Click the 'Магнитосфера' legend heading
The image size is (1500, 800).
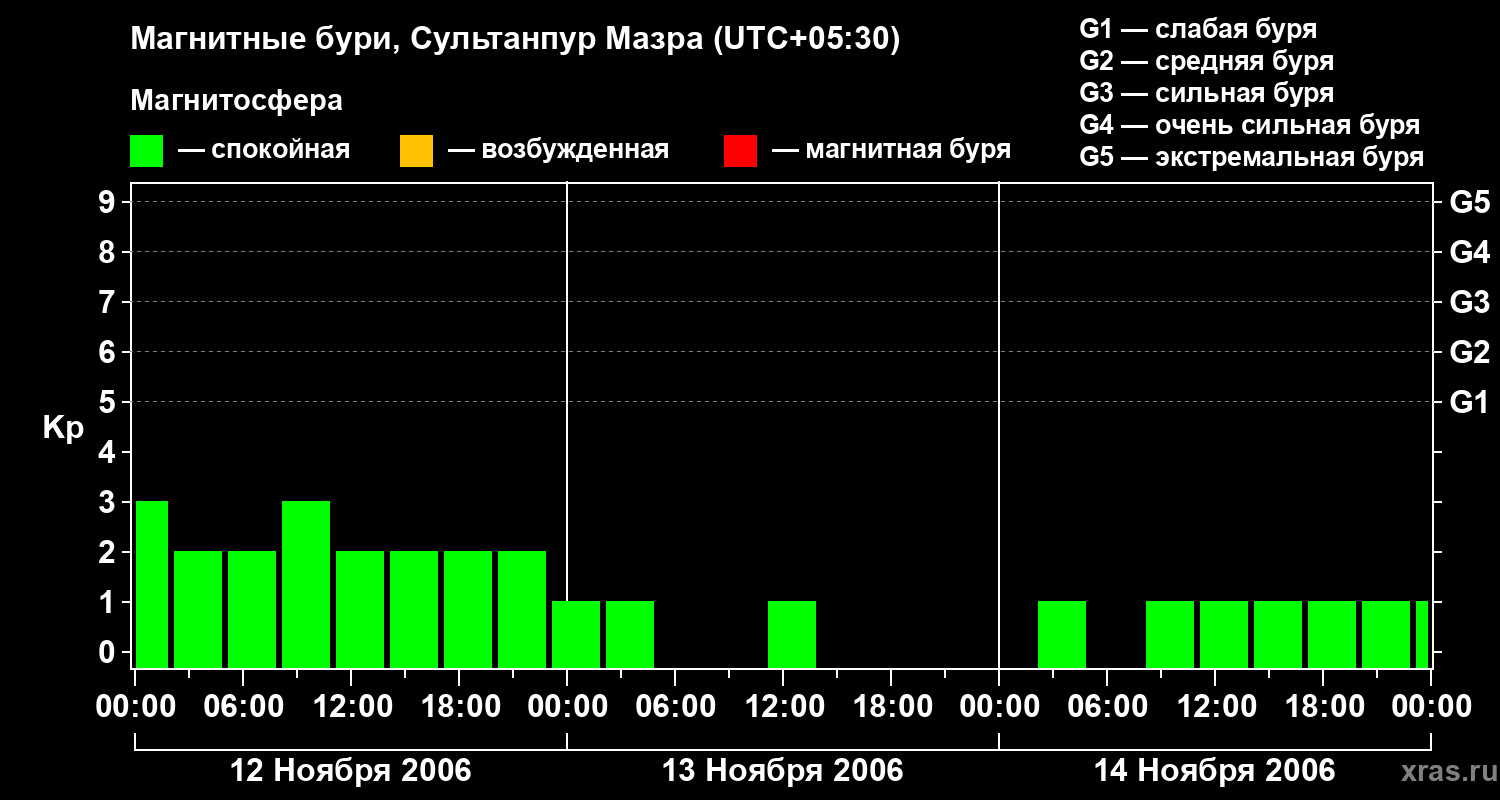[x=236, y=101]
